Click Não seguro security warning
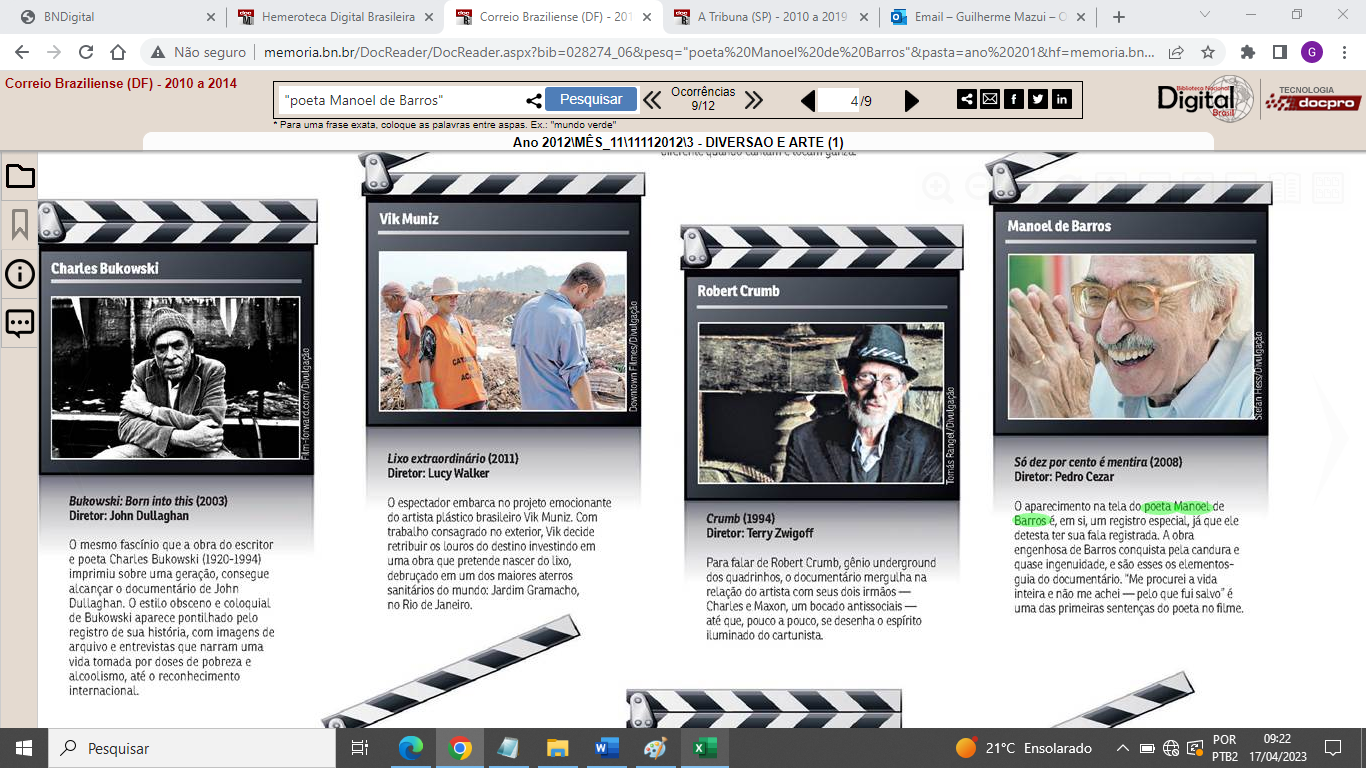 click(199, 53)
